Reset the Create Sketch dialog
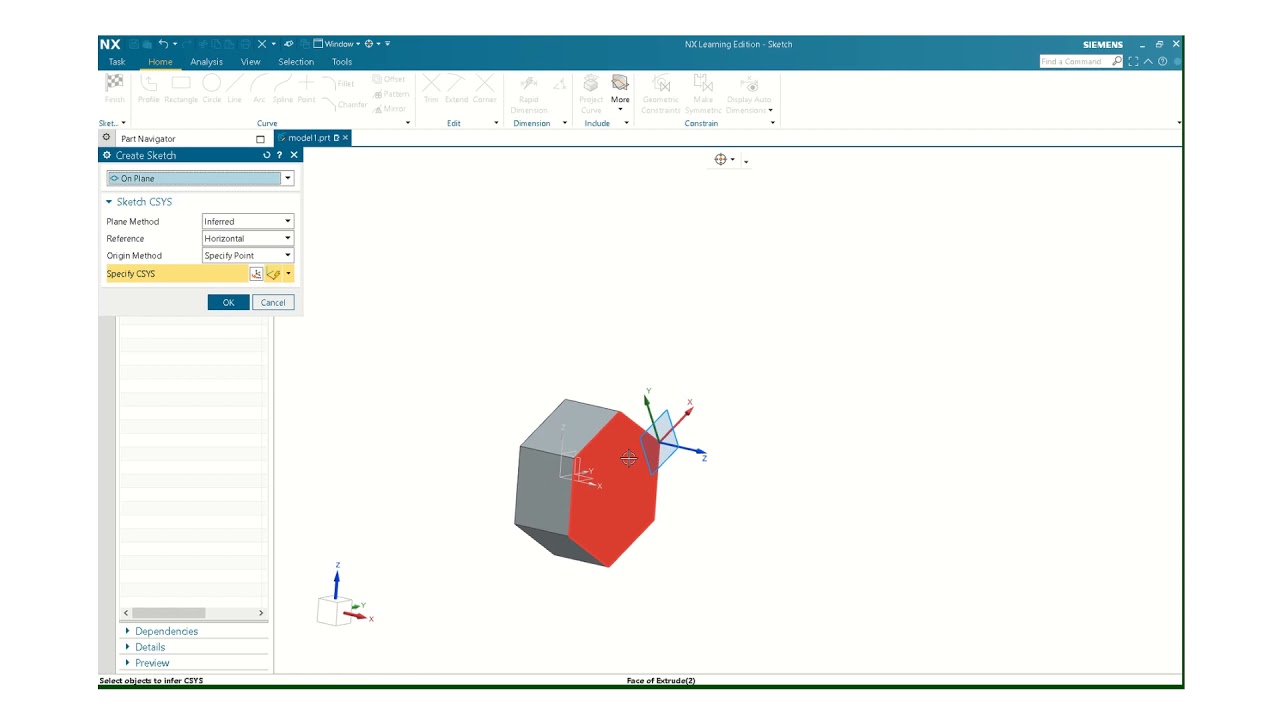1280x720 pixels. [x=267, y=155]
